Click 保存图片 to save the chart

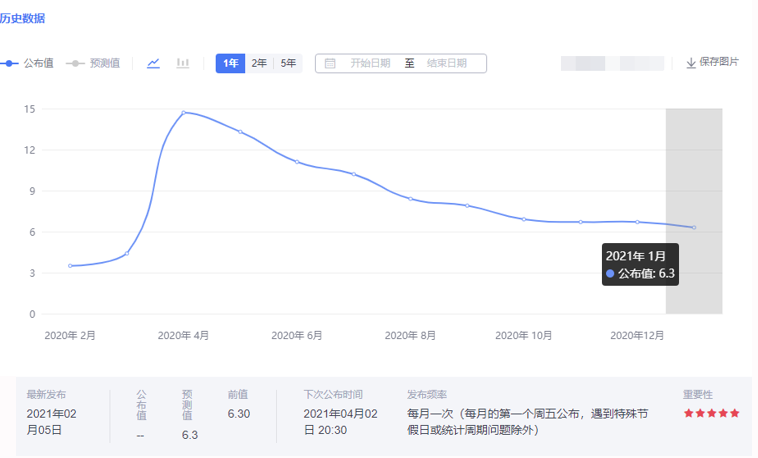click(x=718, y=62)
